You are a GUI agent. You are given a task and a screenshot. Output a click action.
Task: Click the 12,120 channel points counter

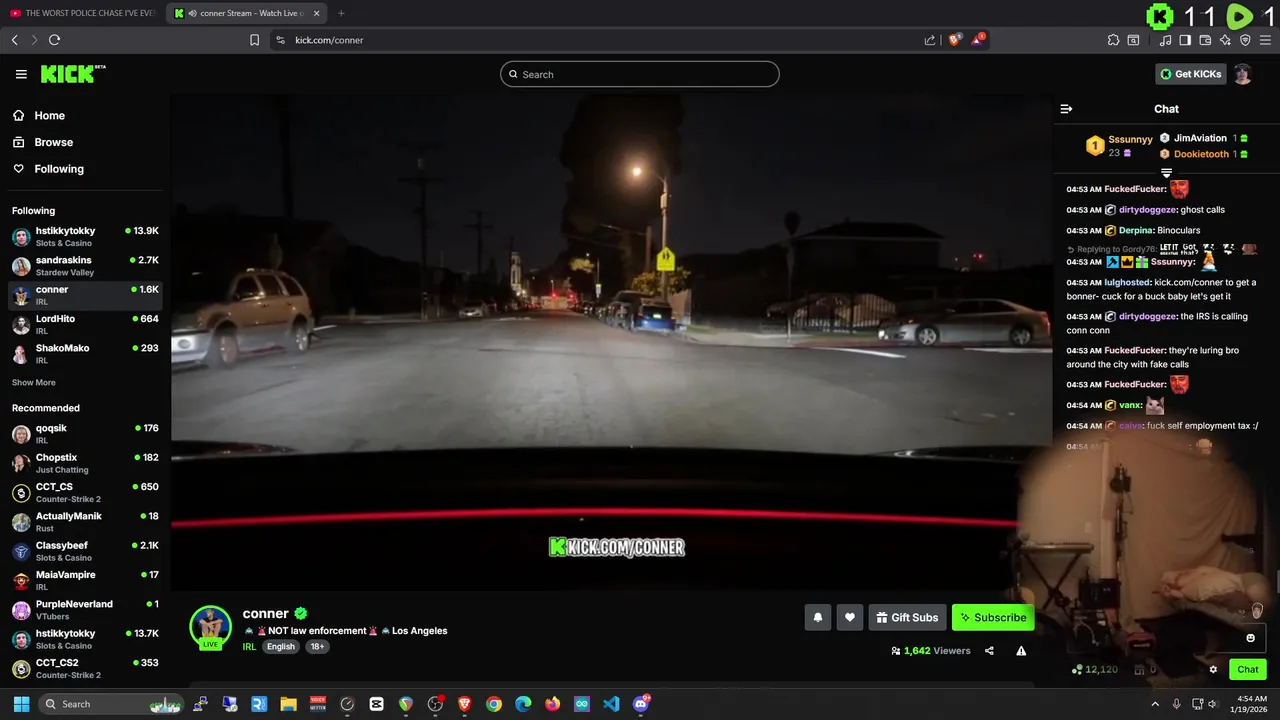tap(1095, 670)
